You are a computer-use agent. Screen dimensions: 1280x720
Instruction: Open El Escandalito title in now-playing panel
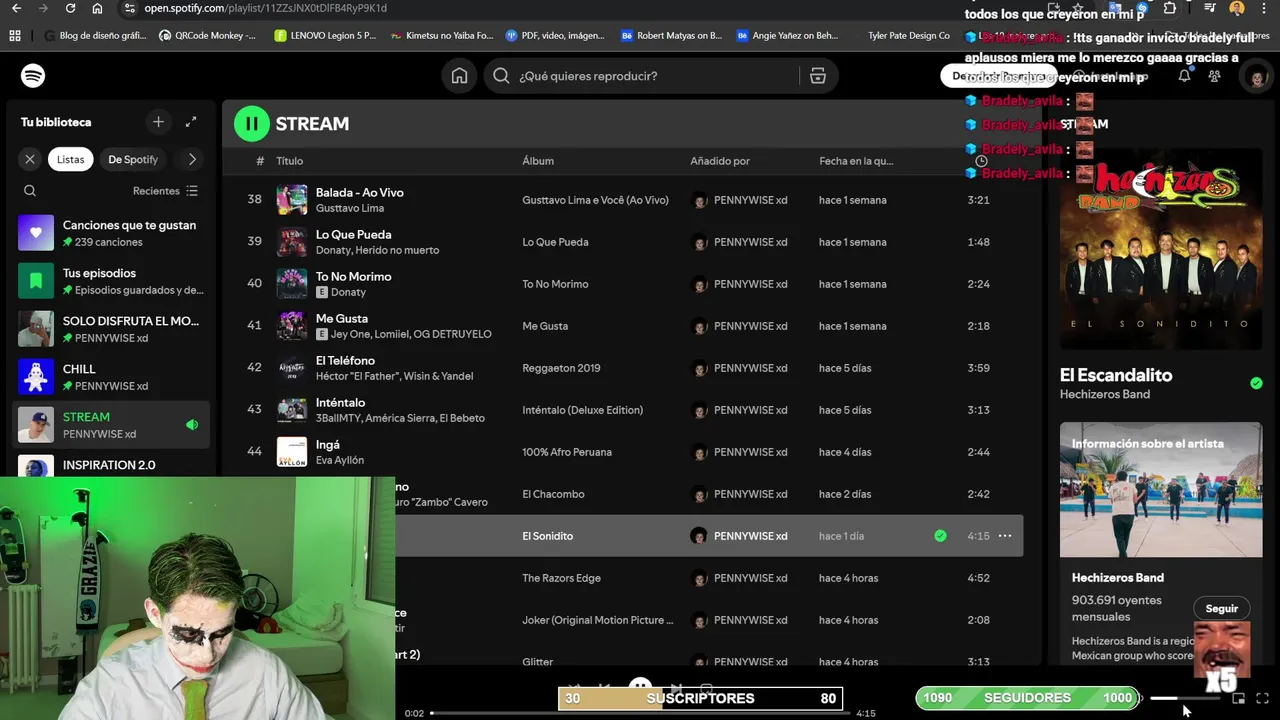(x=1116, y=375)
